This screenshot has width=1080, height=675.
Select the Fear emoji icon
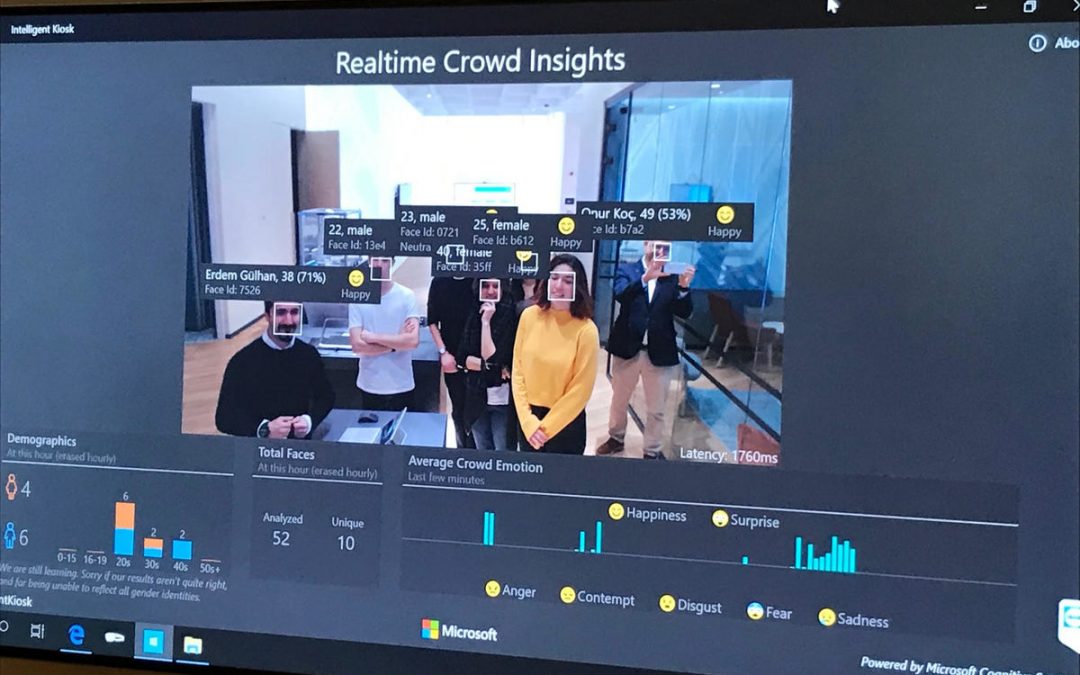[755, 610]
